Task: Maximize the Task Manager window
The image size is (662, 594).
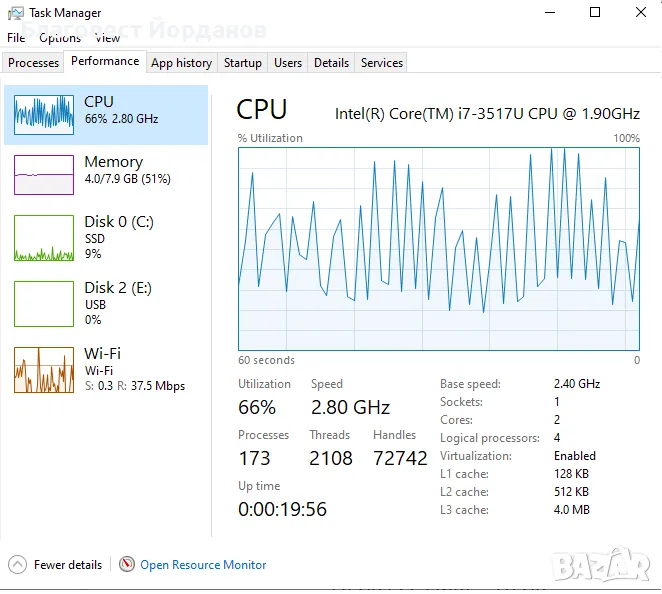Action: coord(595,13)
